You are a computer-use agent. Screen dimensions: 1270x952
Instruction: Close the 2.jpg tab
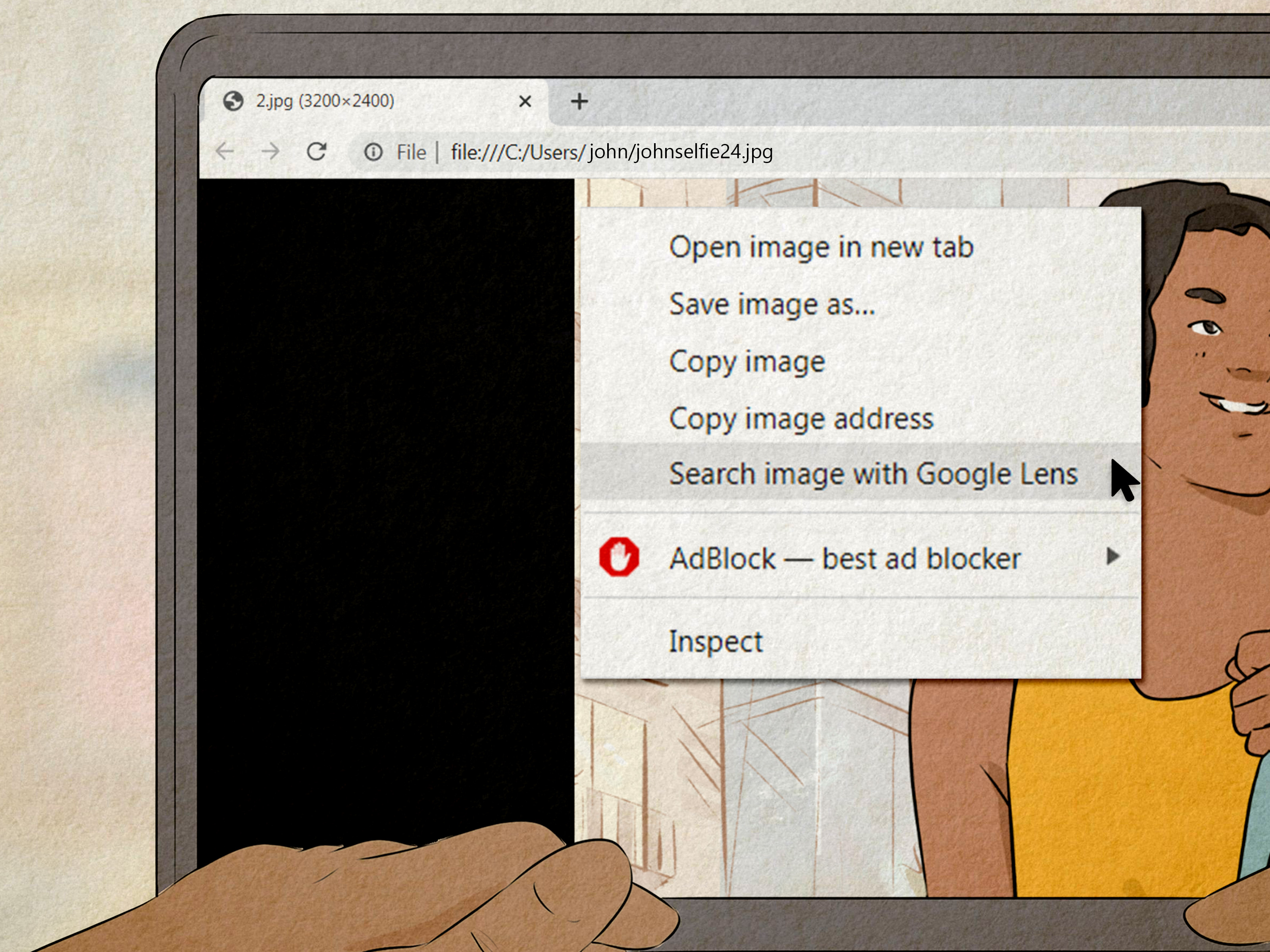(525, 101)
